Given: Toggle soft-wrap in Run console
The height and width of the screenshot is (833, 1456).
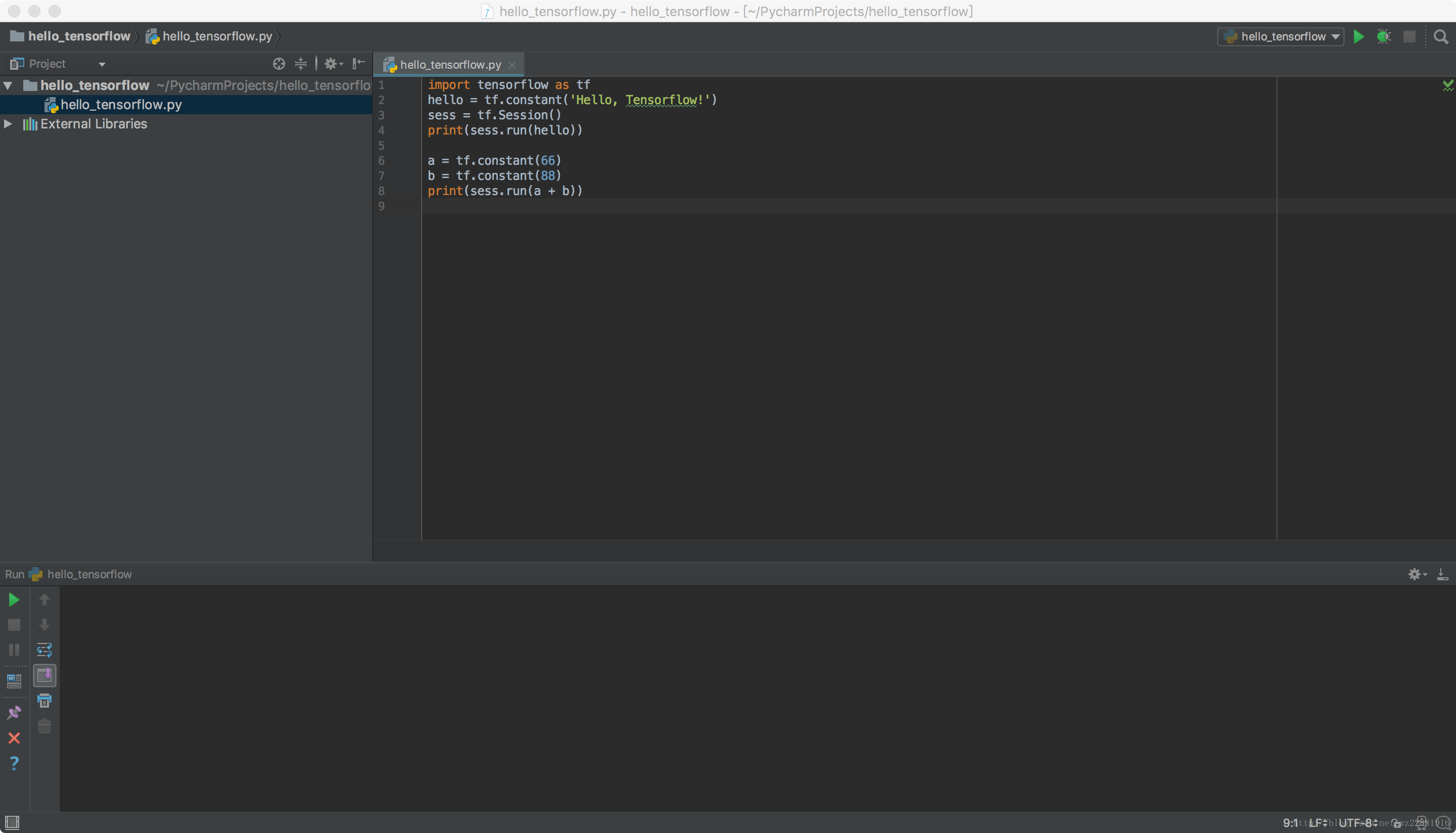Looking at the screenshot, I should [x=44, y=650].
